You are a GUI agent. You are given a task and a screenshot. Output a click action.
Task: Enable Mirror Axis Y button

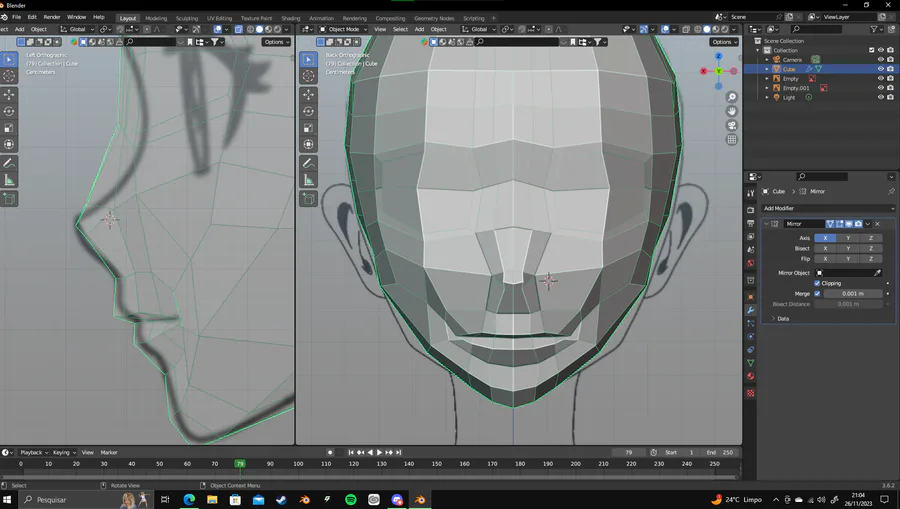click(848, 238)
